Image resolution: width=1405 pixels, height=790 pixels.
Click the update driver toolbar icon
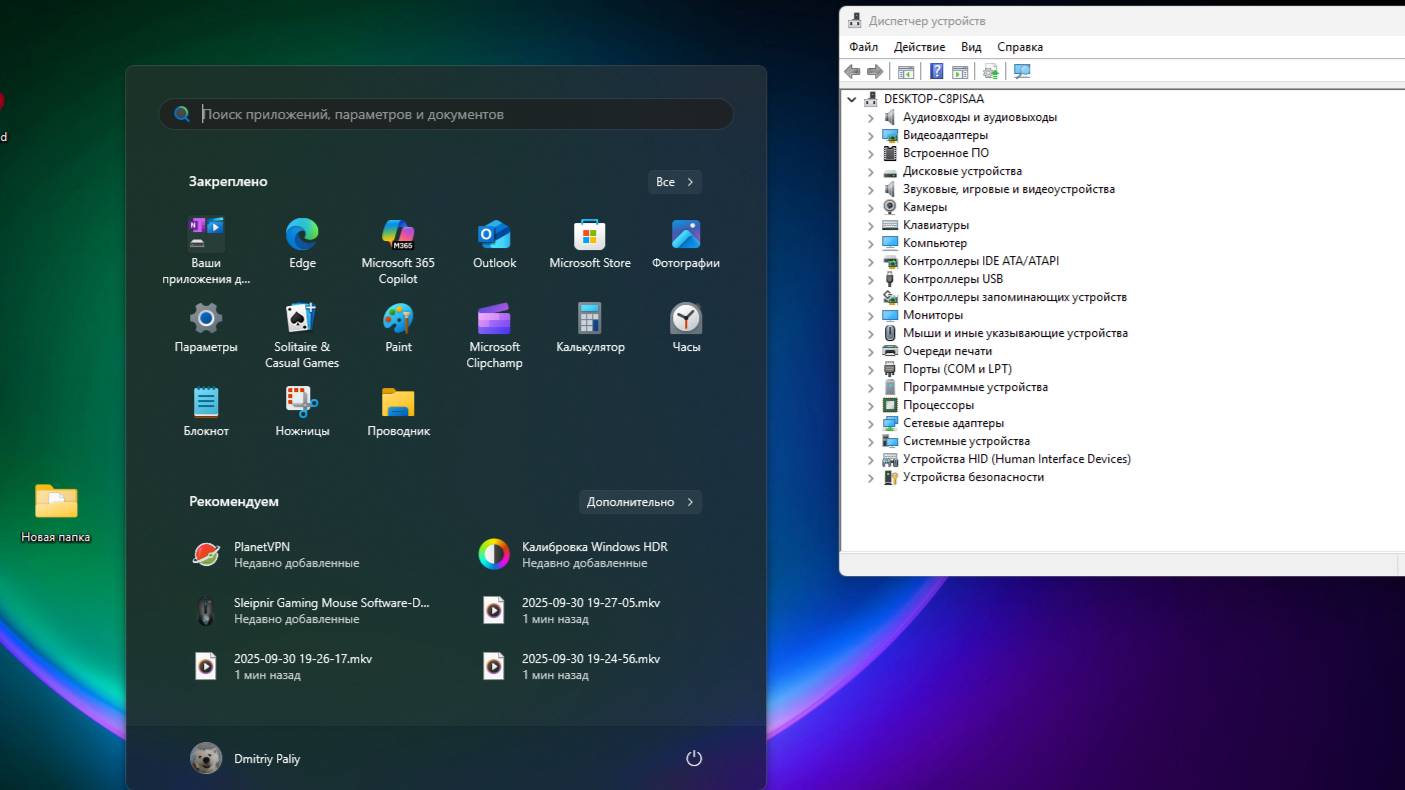[x=990, y=71]
